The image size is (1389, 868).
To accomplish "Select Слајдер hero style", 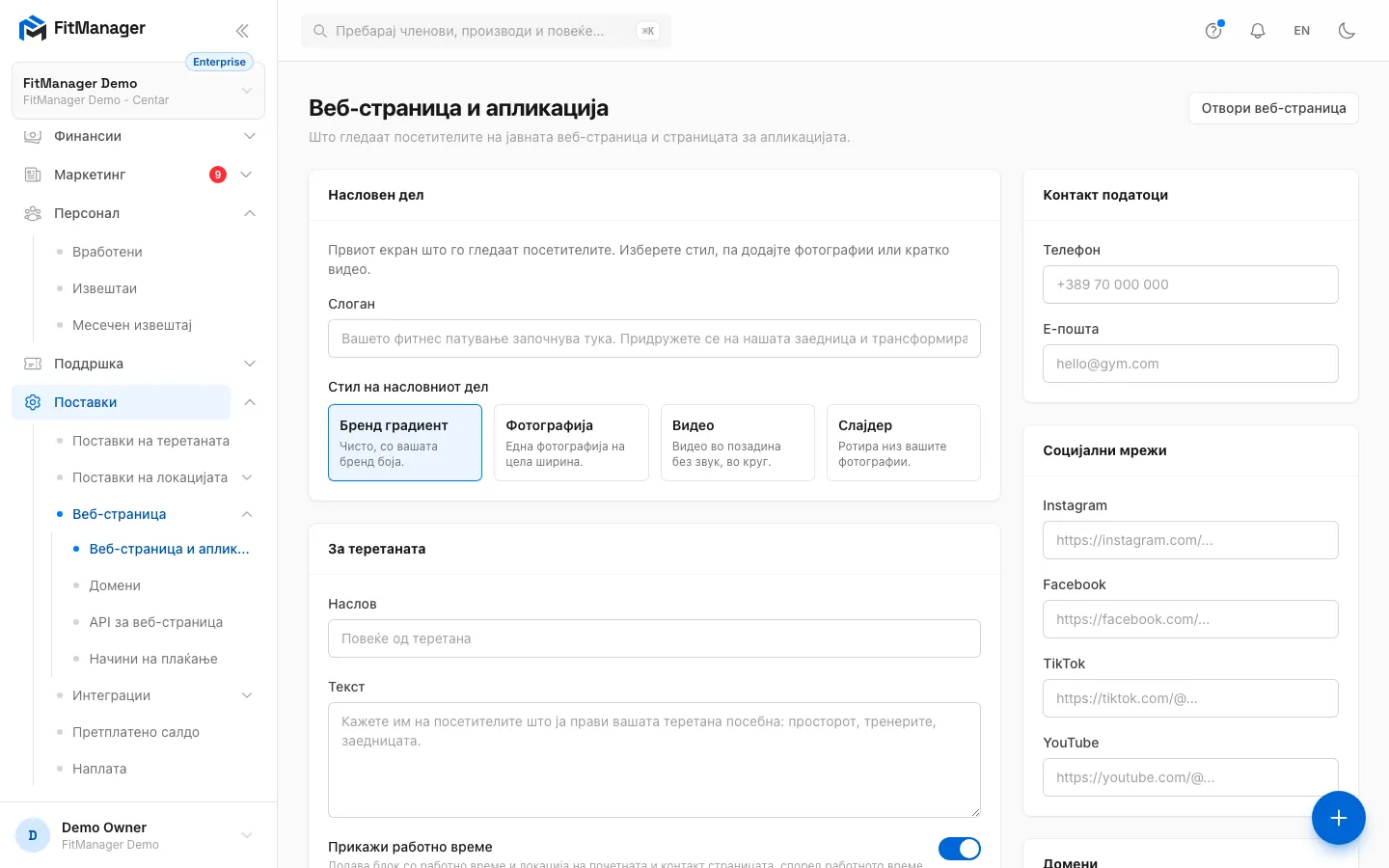I will click(904, 443).
